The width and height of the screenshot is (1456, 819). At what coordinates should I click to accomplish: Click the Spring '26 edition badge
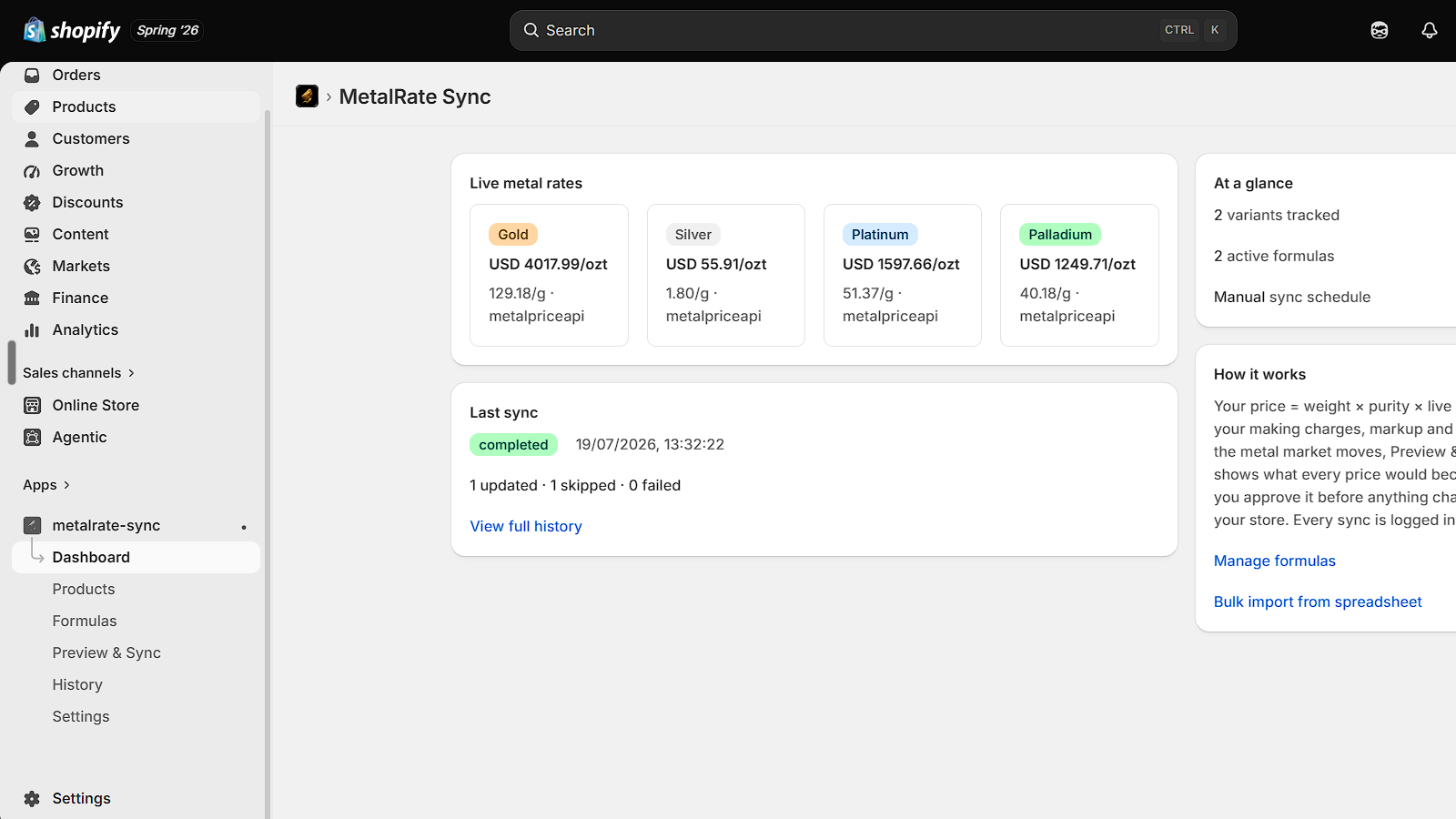(x=167, y=30)
